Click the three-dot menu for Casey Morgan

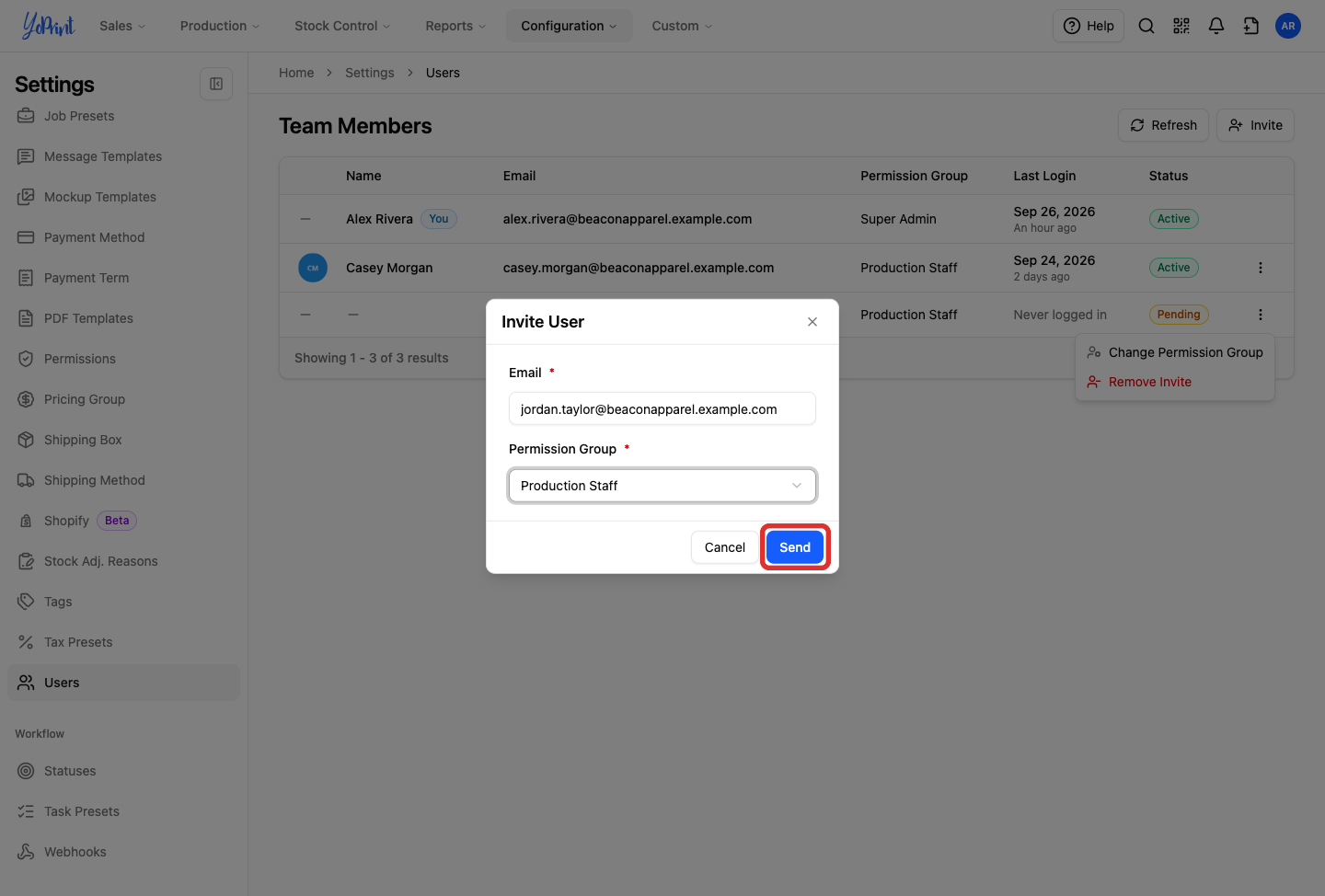click(1261, 268)
